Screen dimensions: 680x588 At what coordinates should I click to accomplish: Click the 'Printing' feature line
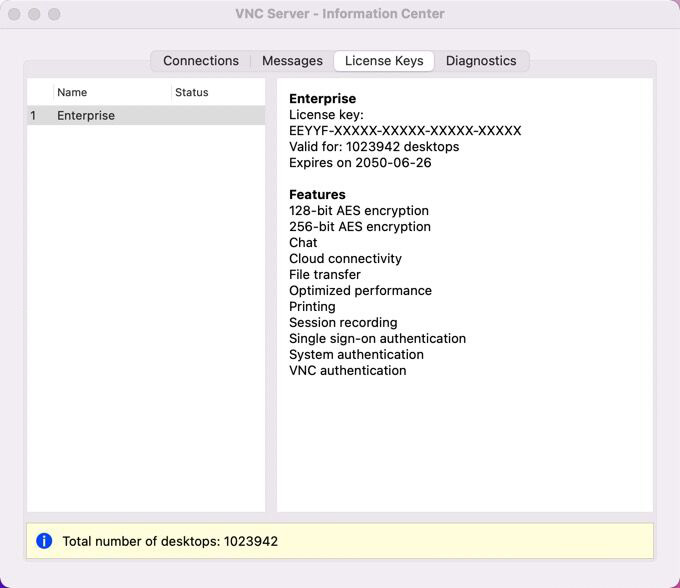(x=312, y=307)
